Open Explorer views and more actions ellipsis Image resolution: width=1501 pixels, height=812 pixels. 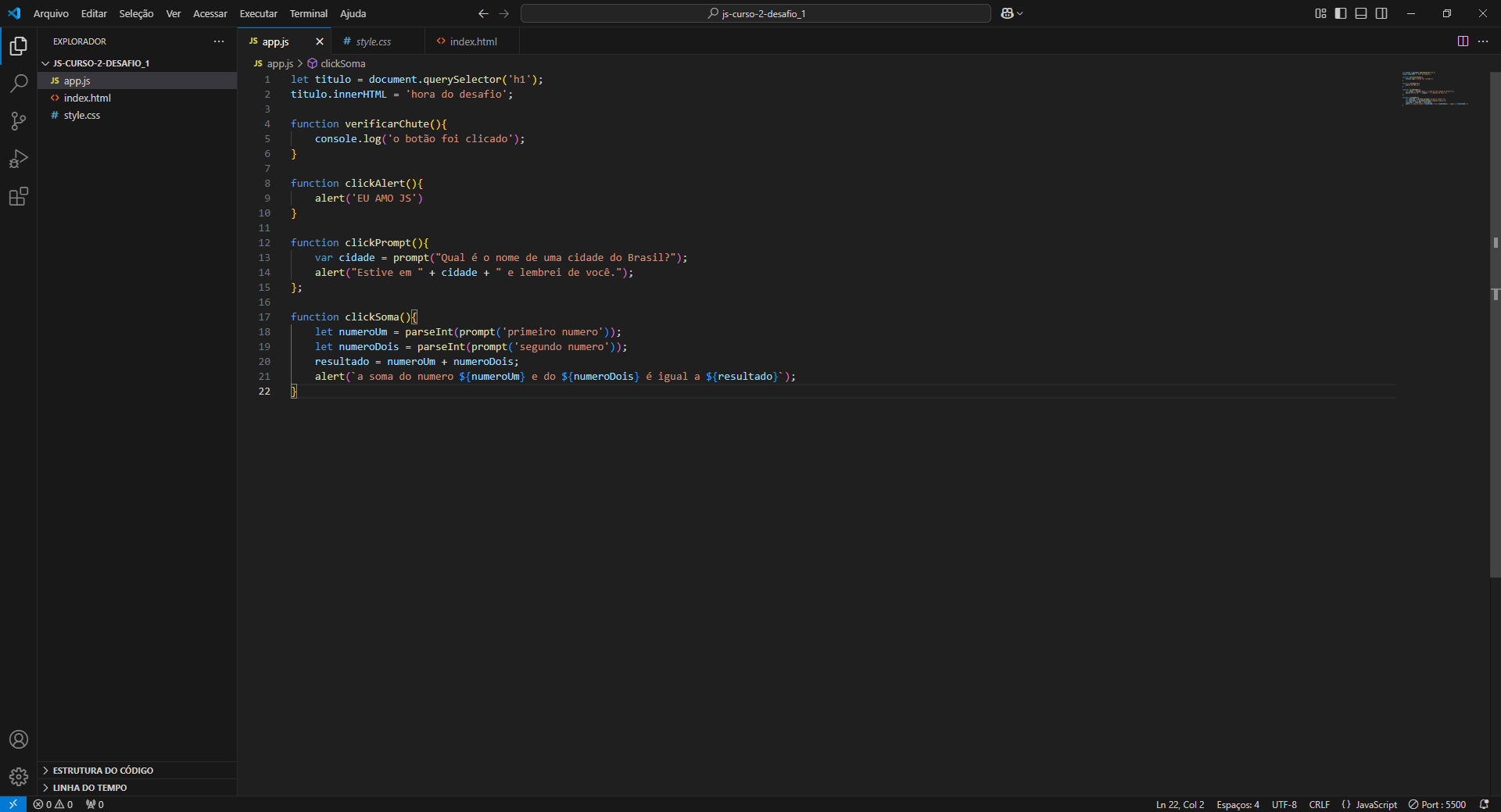click(219, 41)
